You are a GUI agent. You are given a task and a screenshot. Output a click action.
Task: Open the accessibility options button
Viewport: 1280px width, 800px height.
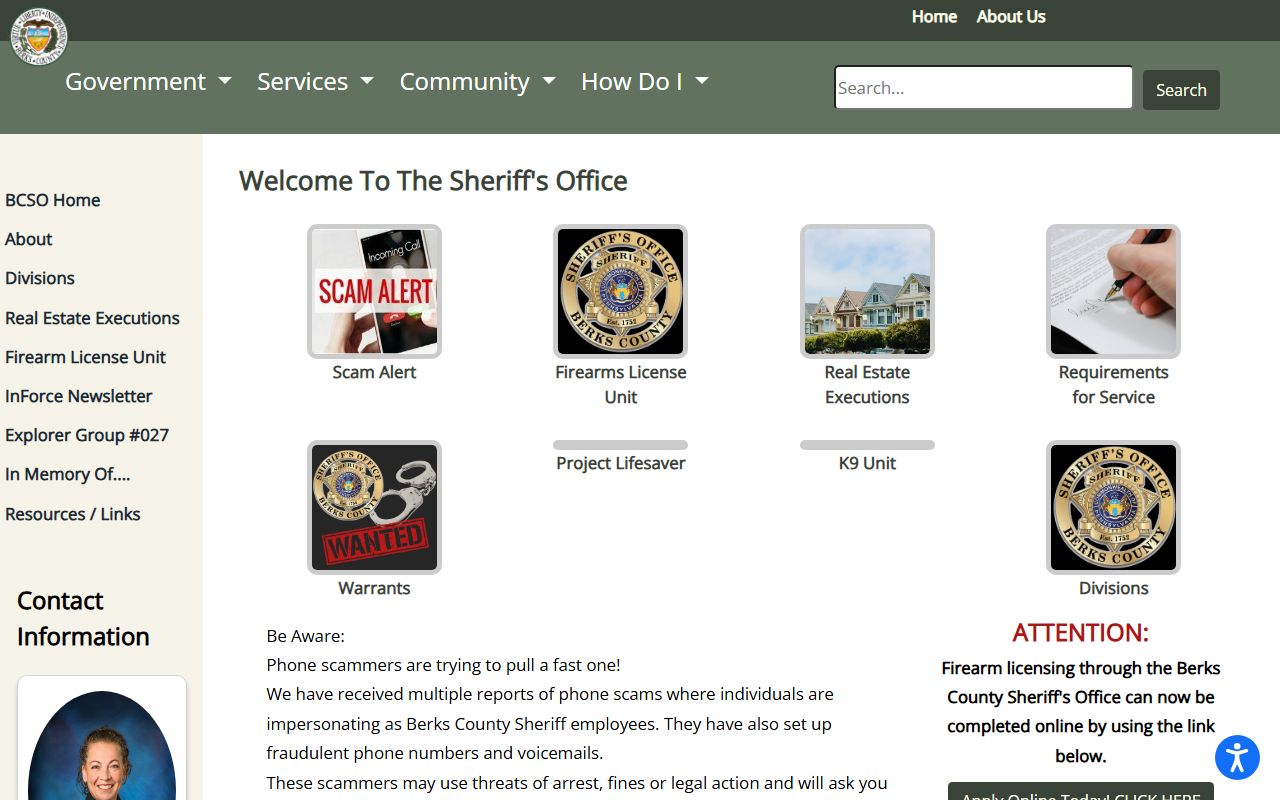(x=1237, y=757)
